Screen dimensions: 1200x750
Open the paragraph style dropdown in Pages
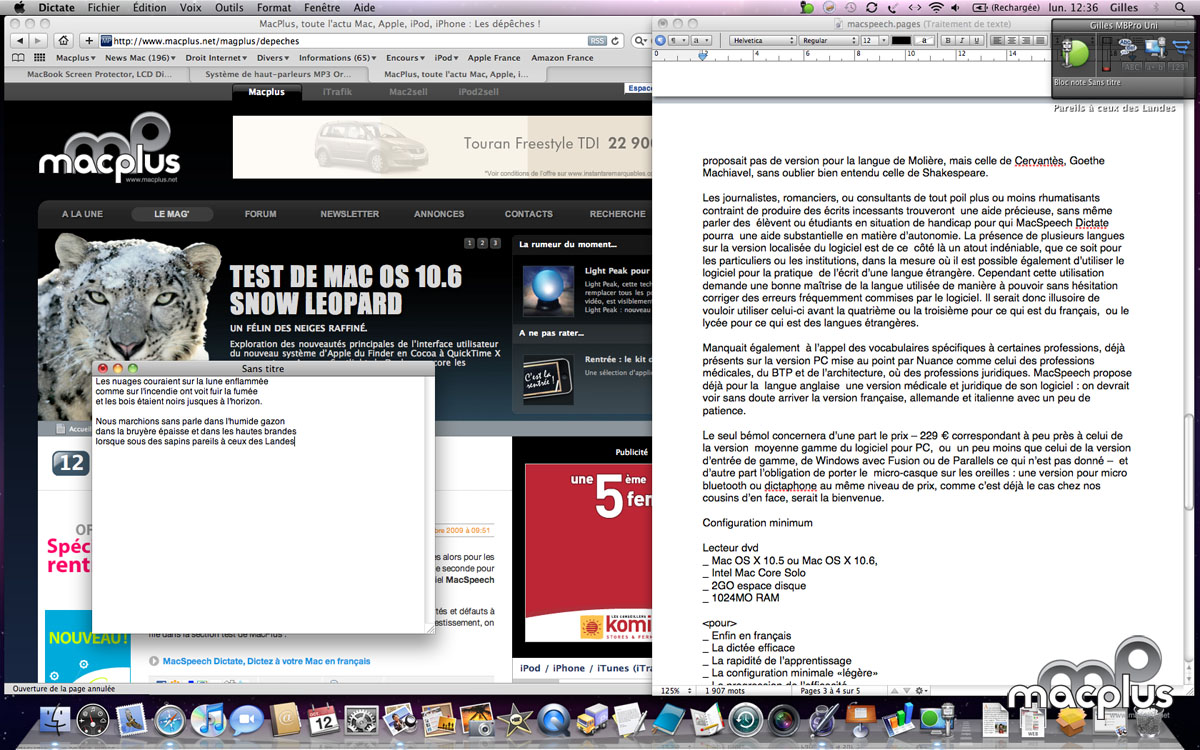(678, 40)
